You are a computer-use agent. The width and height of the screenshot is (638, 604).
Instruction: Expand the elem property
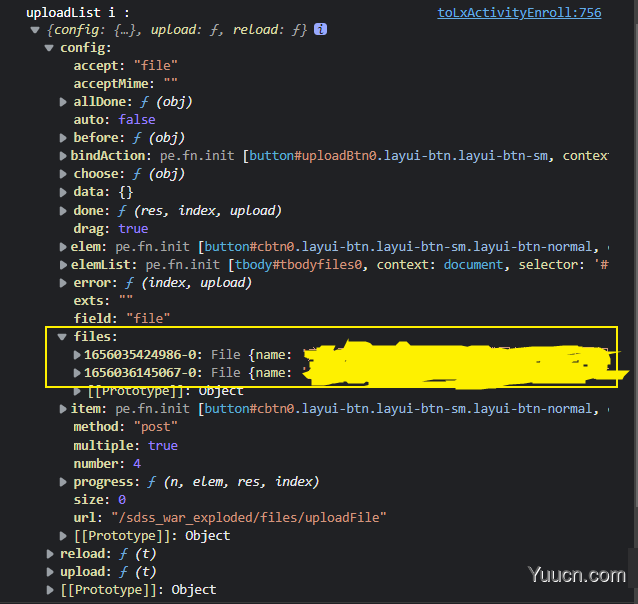(x=63, y=247)
